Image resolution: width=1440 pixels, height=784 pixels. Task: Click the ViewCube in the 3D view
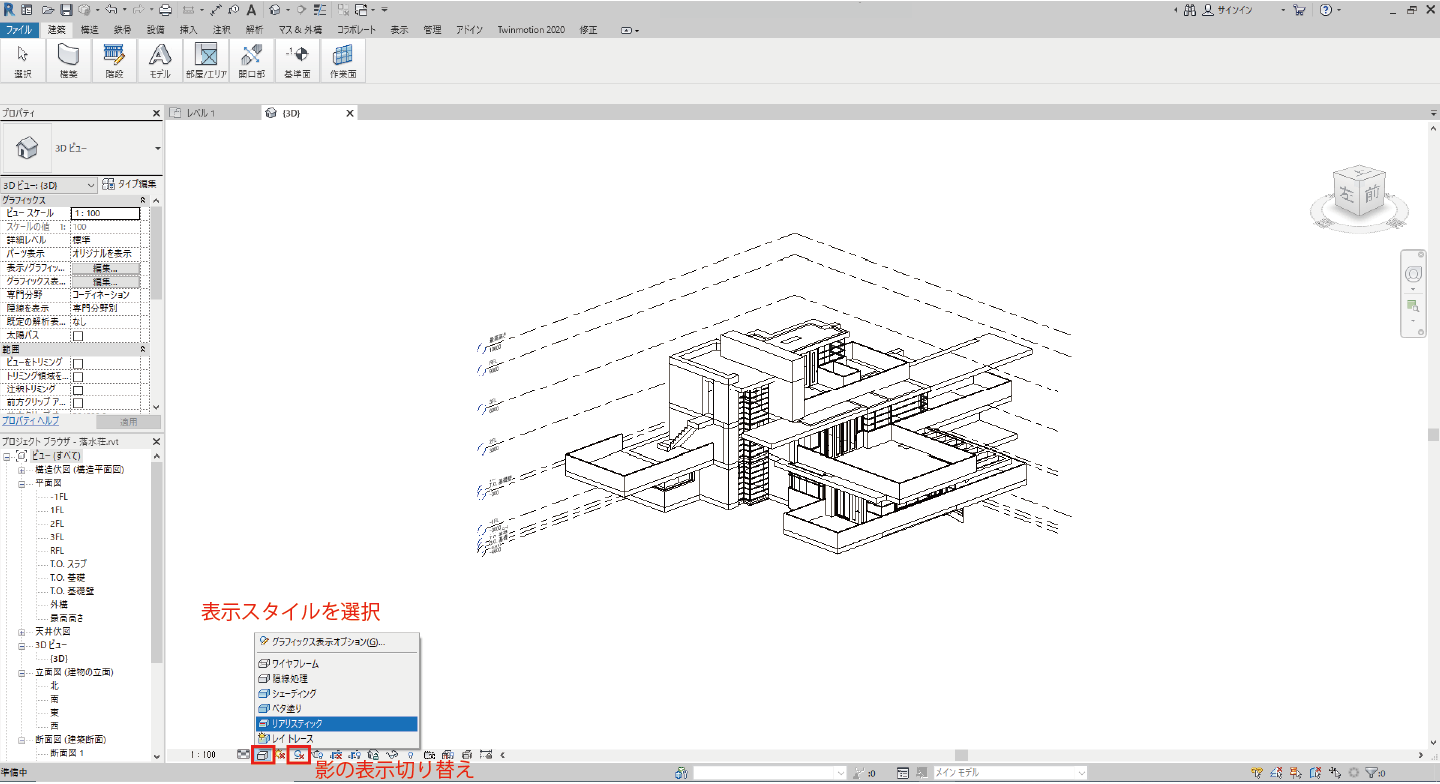pyautogui.click(x=1358, y=193)
